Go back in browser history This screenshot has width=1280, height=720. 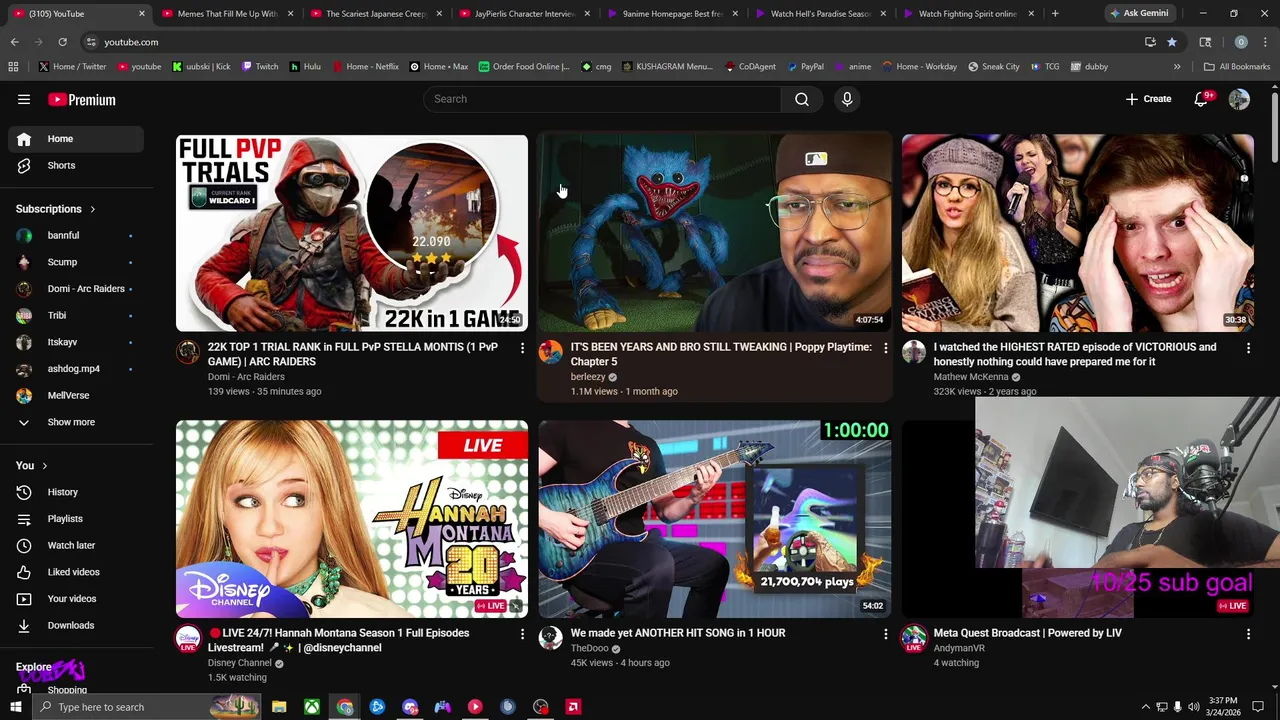click(x=15, y=42)
